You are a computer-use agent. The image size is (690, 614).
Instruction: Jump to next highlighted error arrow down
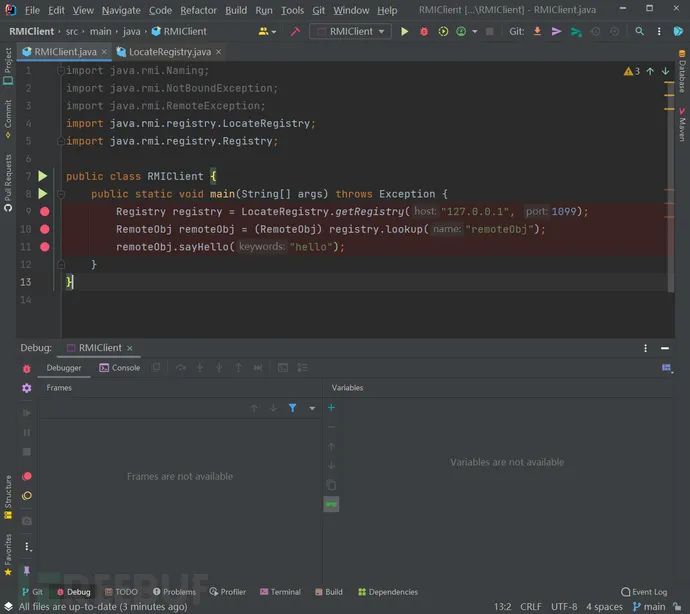click(x=665, y=71)
